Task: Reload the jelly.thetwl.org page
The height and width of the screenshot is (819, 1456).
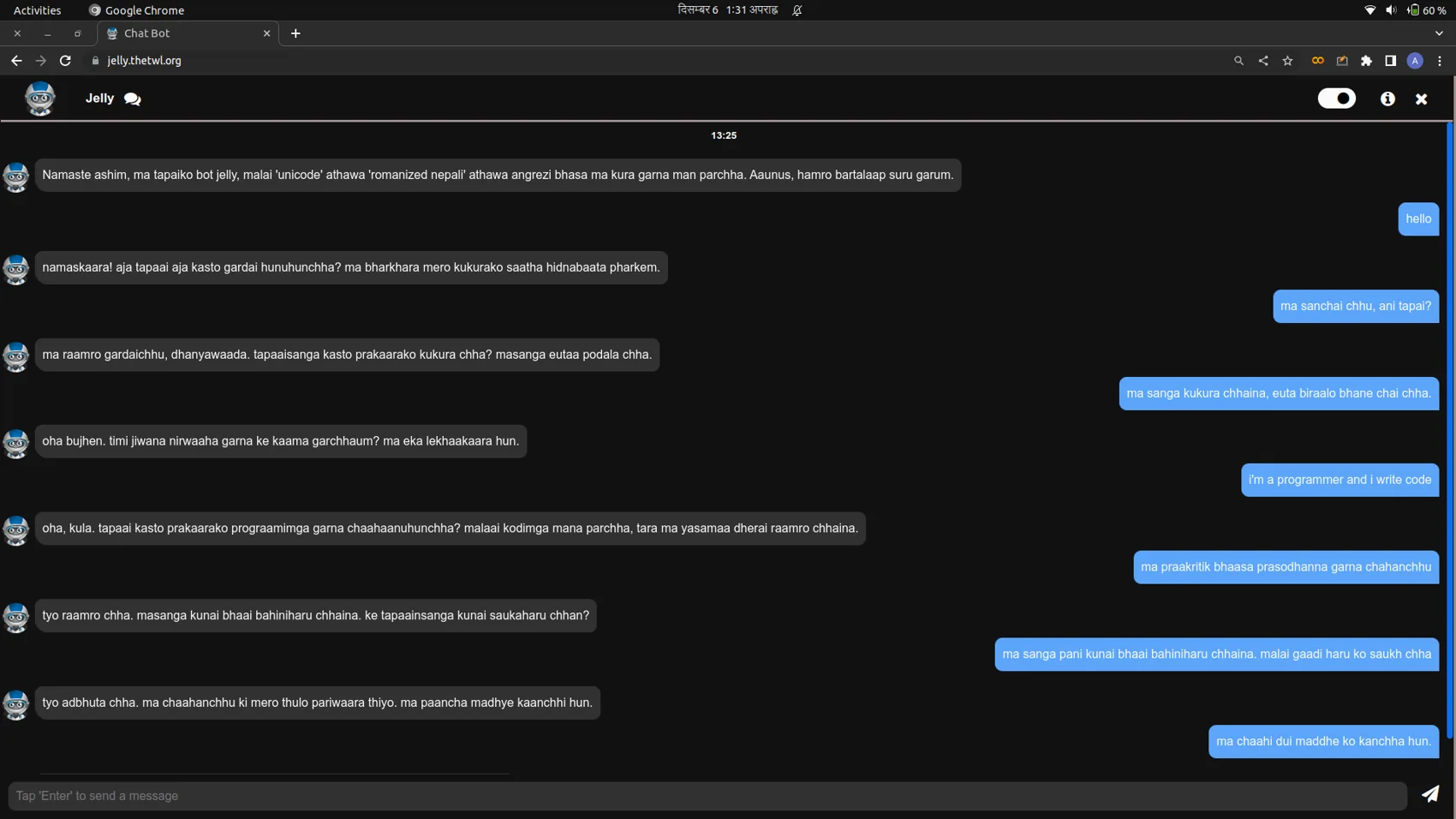Action: pos(65,61)
